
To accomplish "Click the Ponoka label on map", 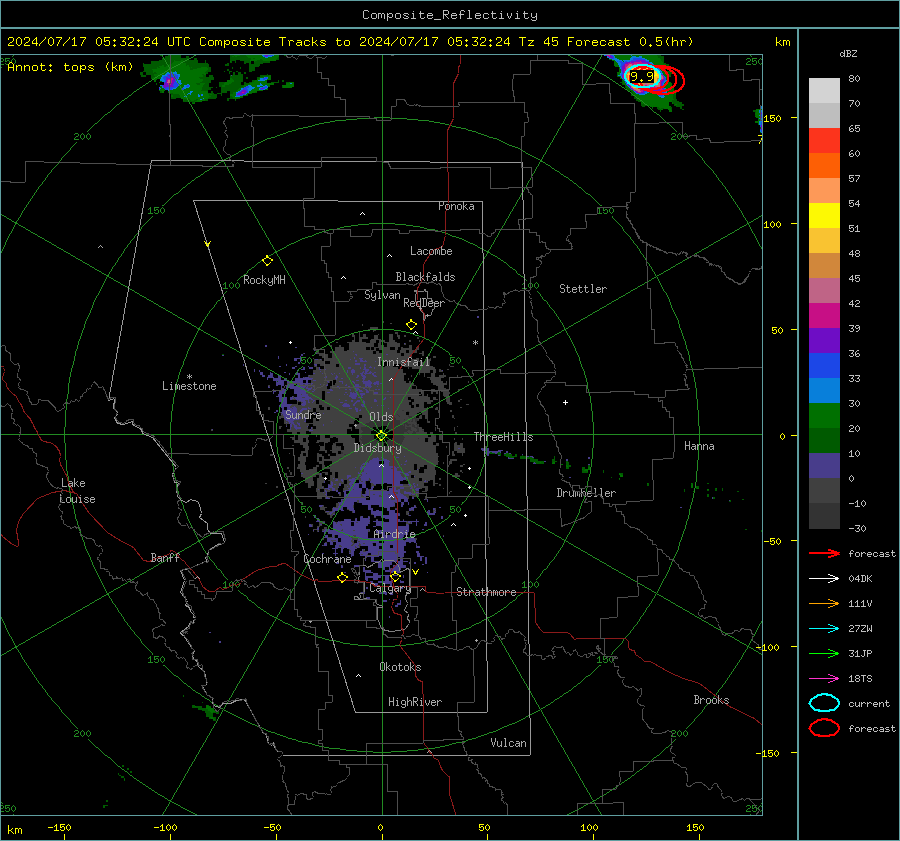I will click(x=456, y=206).
